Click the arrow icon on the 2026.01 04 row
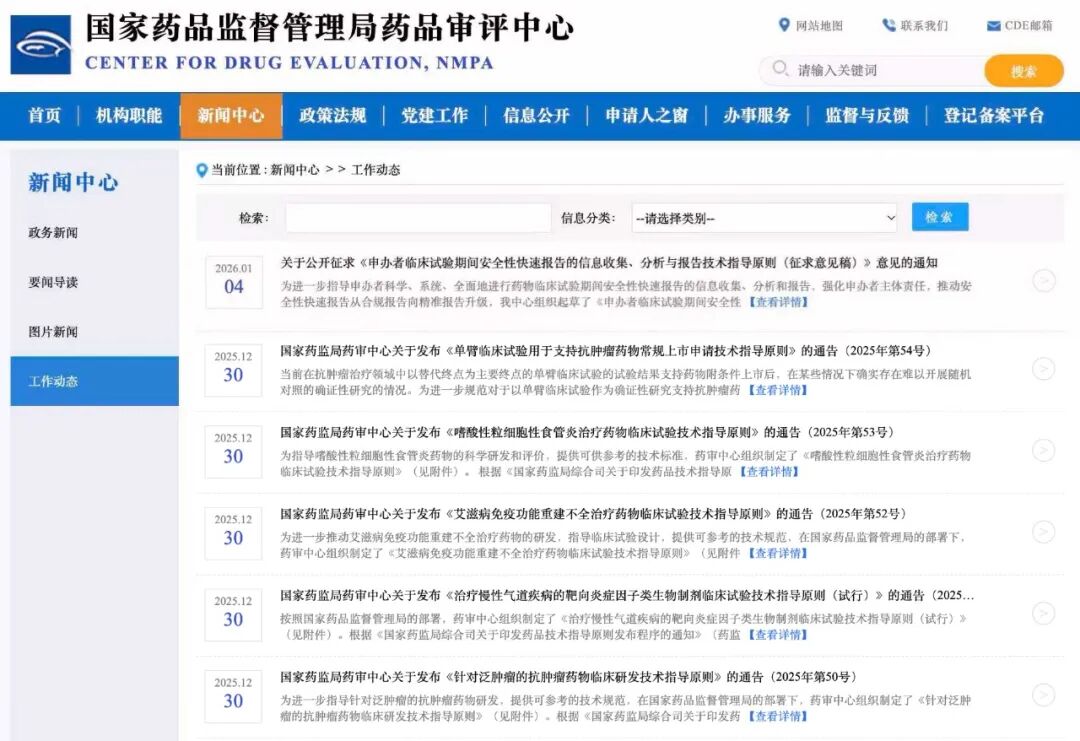 click(x=1044, y=281)
